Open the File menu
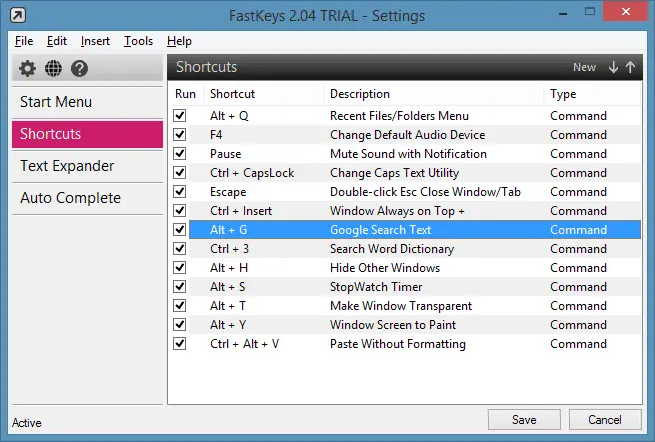The image size is (655, 442). 24,41
